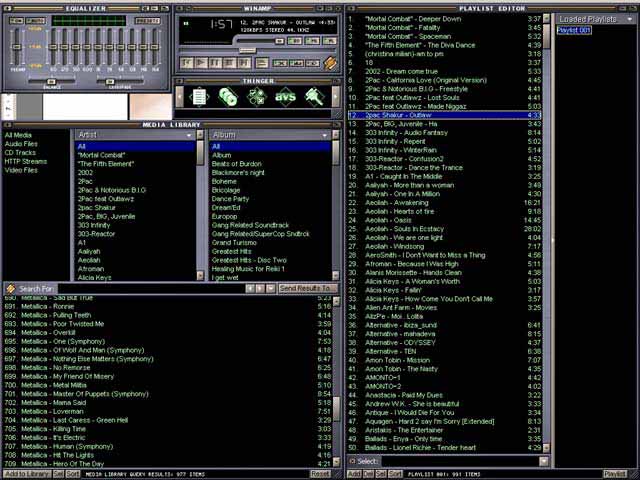Click the Del button in Playlist Editor

[368, 474]
